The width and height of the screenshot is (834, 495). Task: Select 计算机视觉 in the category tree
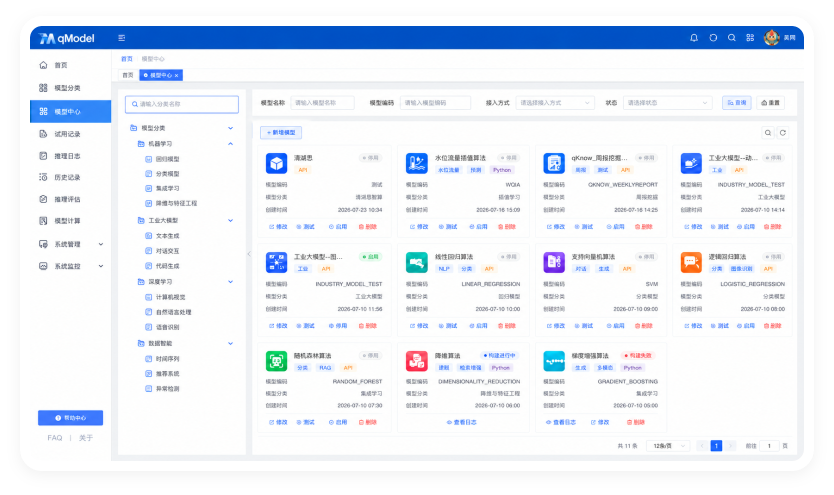click(x=170, y=297)
